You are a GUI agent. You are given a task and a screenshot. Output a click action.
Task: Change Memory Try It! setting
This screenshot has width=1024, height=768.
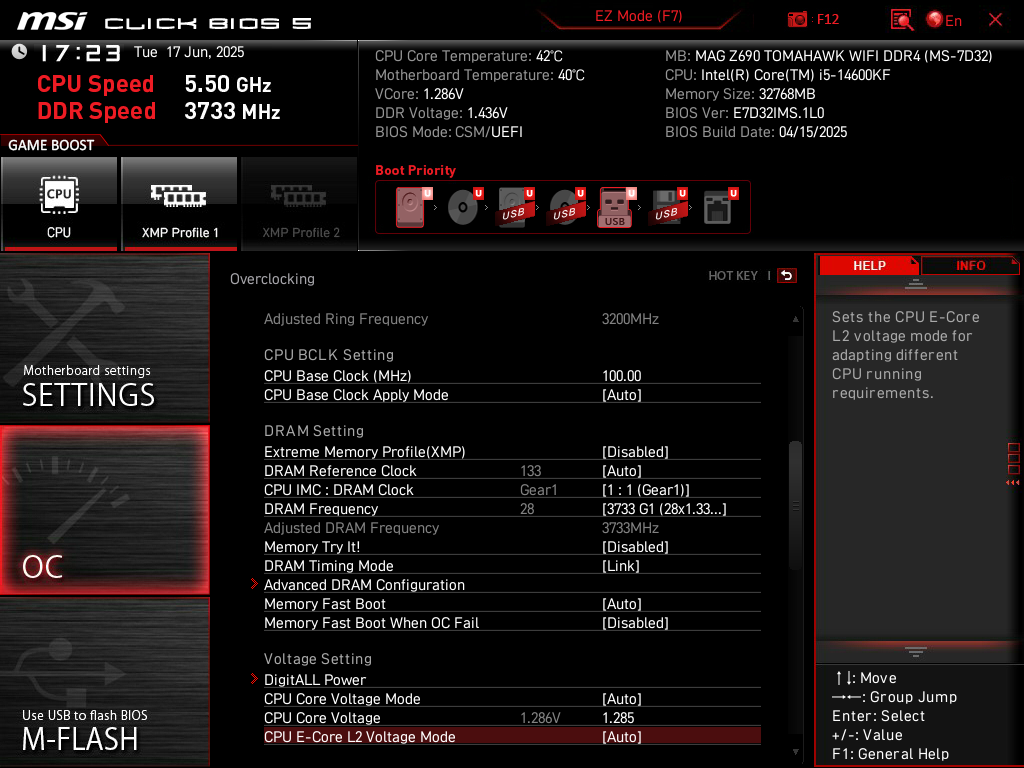click(x=512, y=547)
